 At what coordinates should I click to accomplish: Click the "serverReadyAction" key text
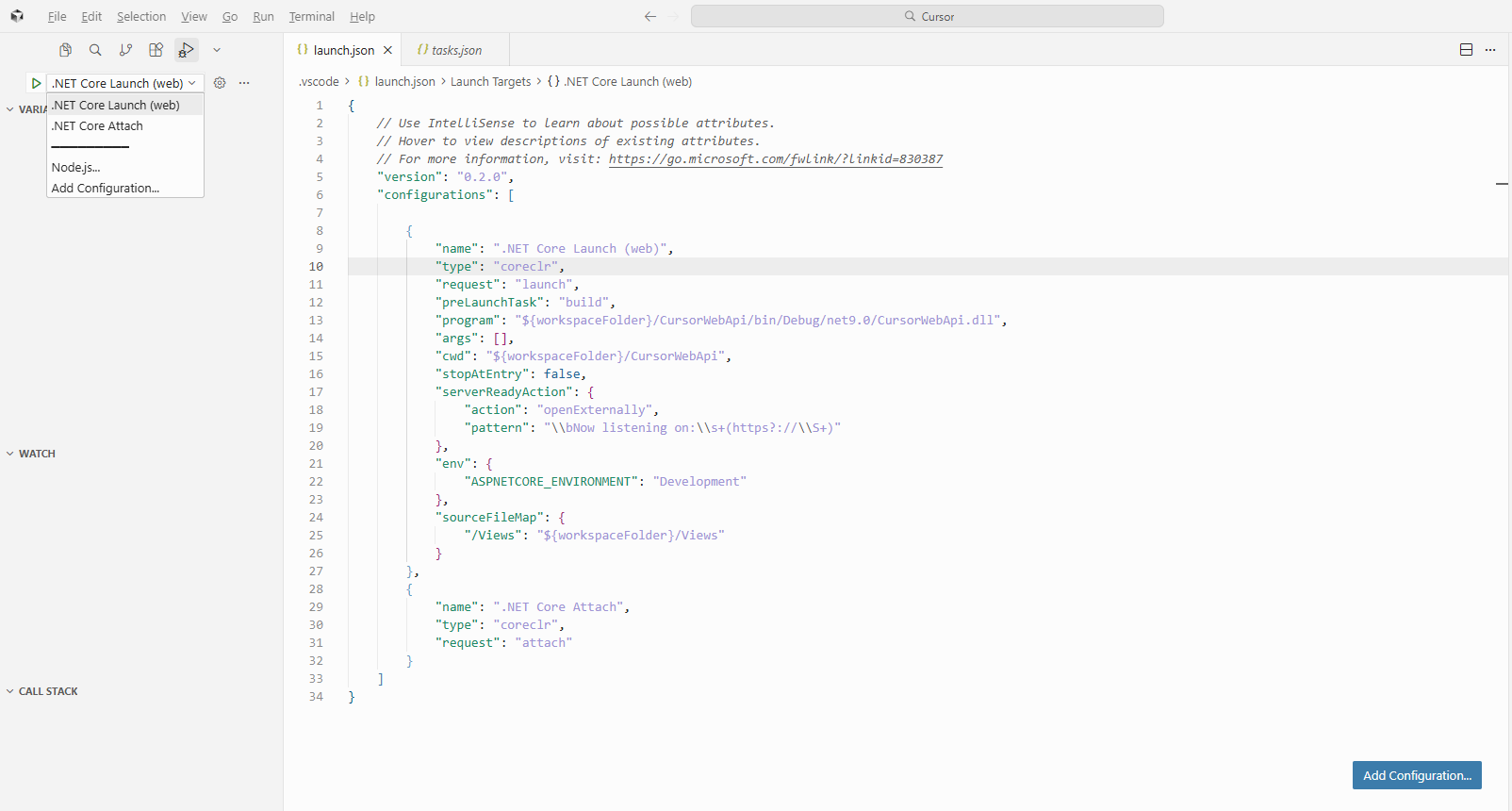pos(503,391)
